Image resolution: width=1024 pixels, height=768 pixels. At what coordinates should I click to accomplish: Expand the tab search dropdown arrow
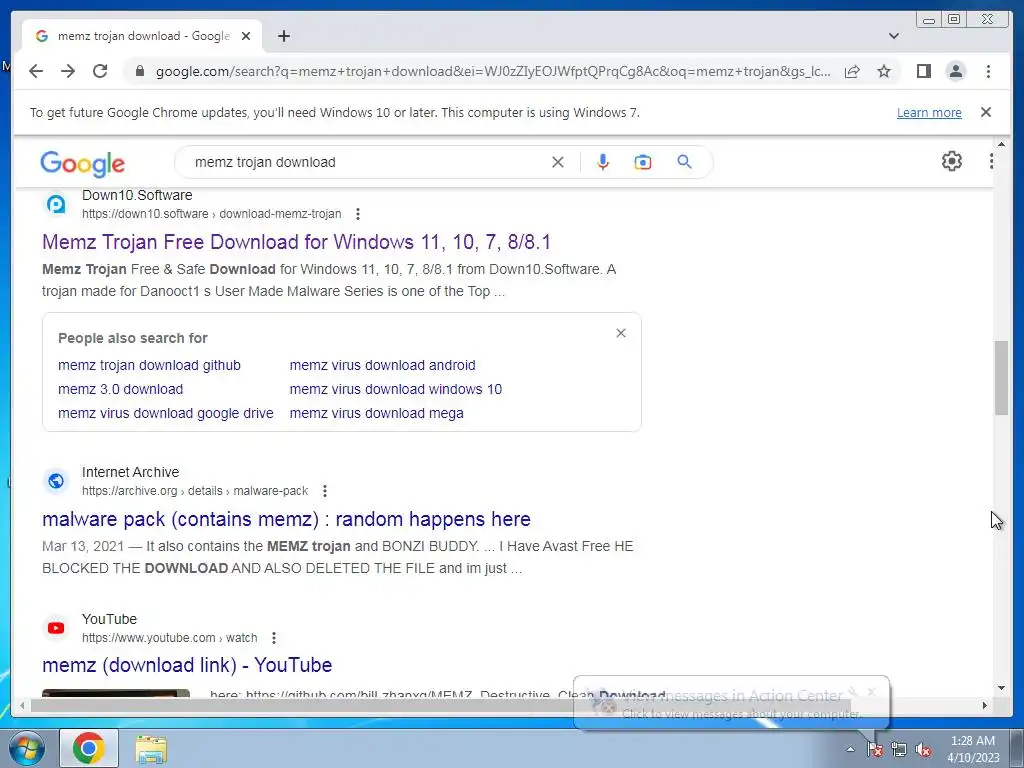pyautogui.click(x=893, y=36)
